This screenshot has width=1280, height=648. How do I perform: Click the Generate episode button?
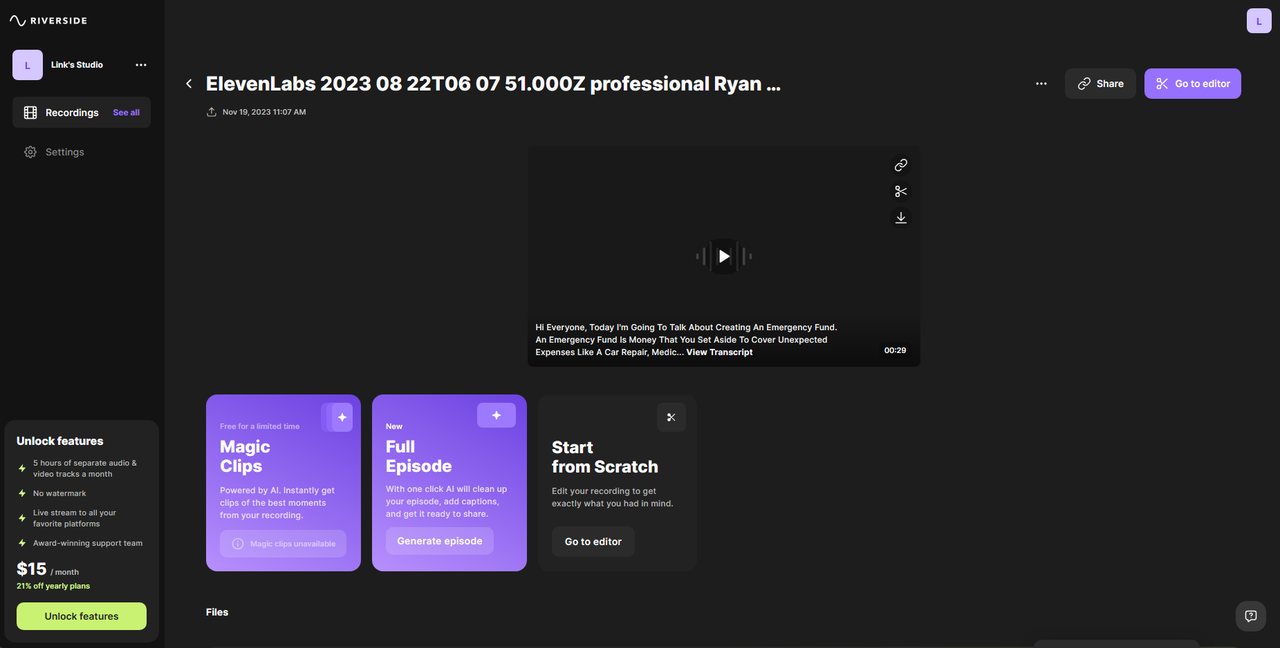(439, 541)
